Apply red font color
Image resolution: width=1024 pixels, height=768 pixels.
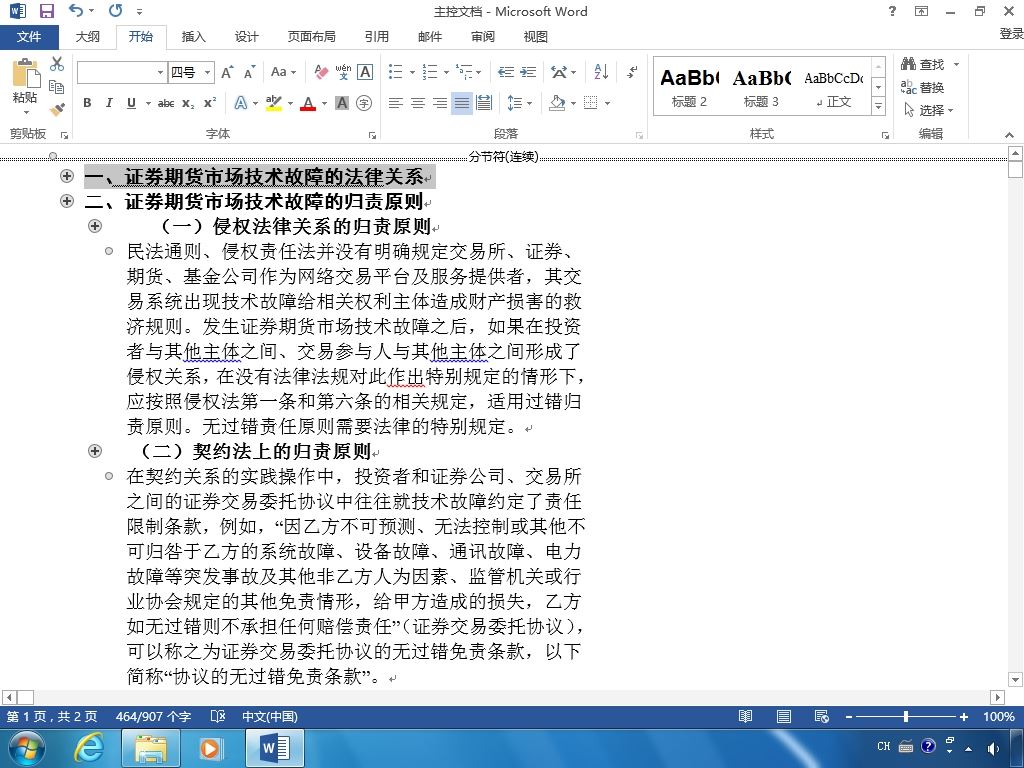tap(308, 103)
